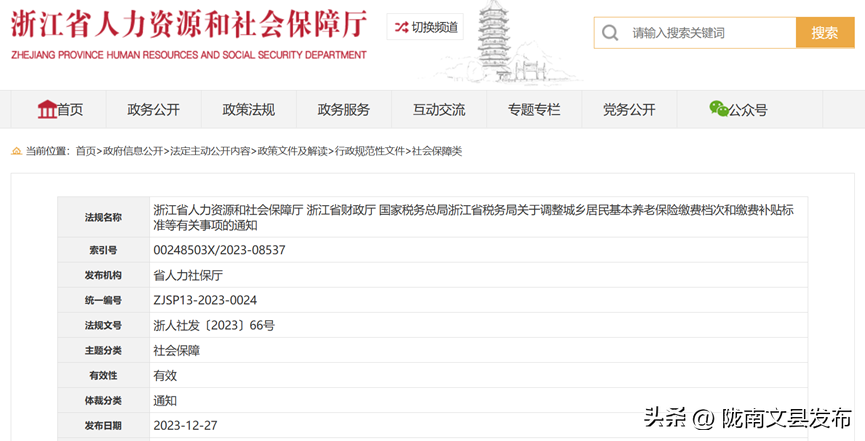The width and height of the screenshot is (865, 441).
Task: Click the magnifier icon in search box
Action: click(x=609, y=33)
